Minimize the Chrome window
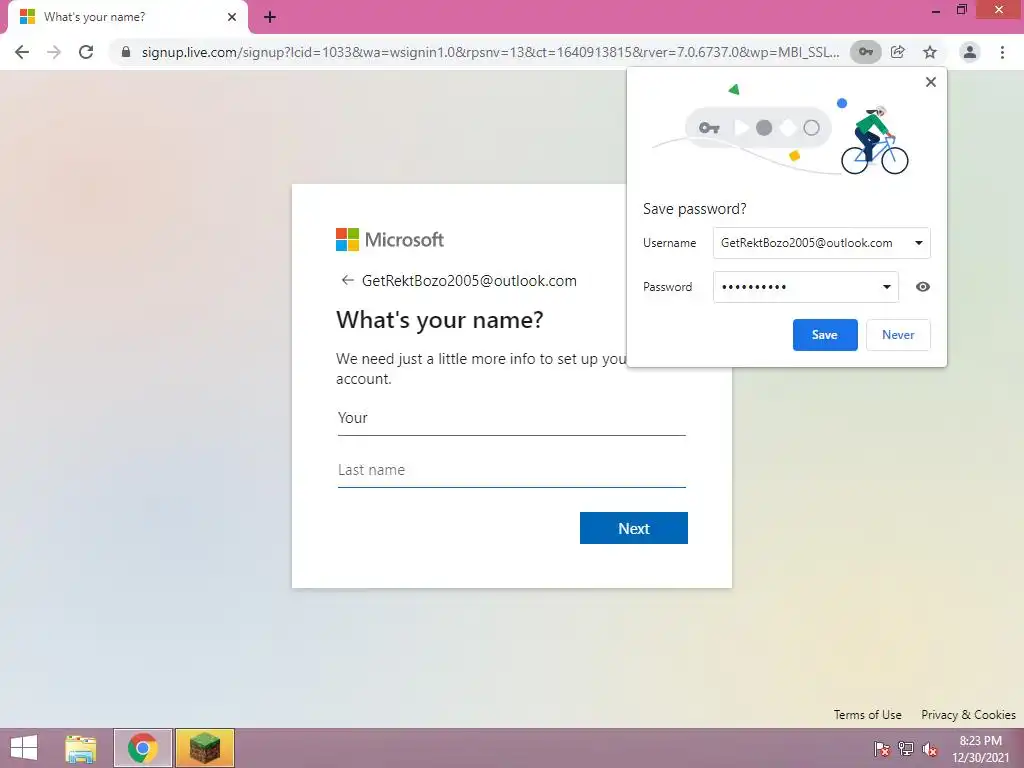This screenshot has width=1024, height=768. (935, 10)
